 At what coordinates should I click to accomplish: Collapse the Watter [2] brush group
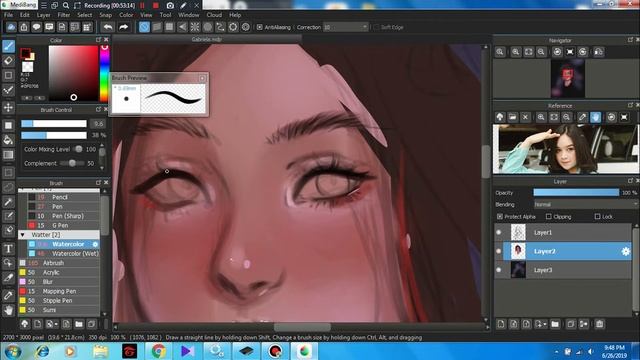22,235
